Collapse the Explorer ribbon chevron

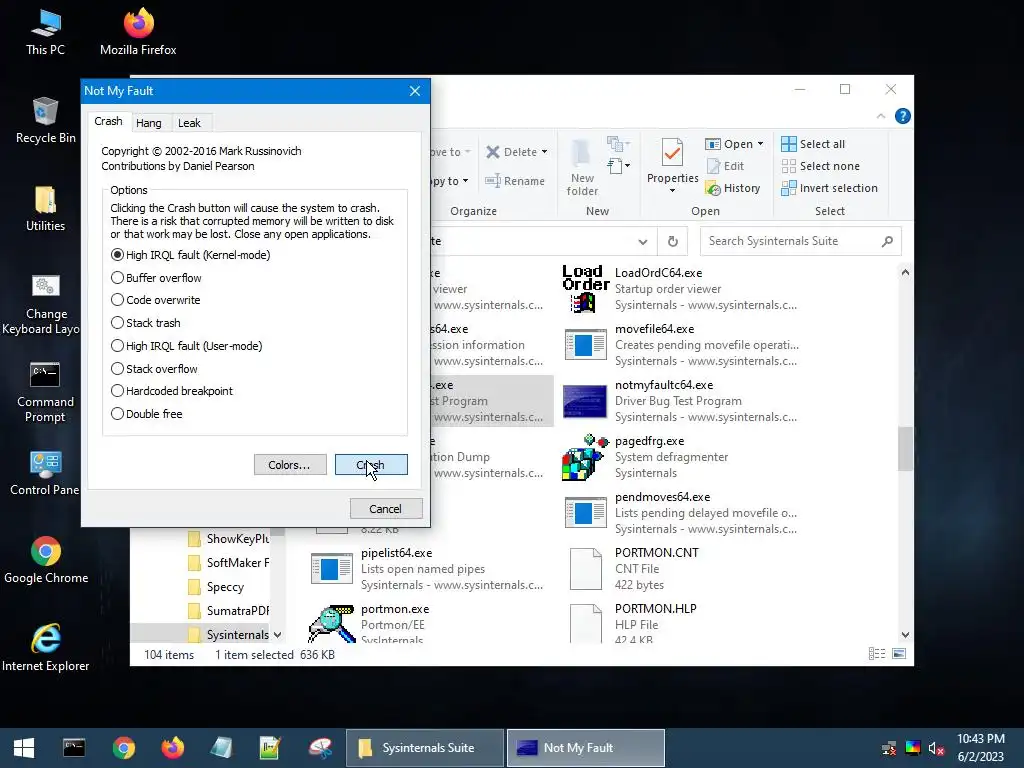pyautogui.click(x=881, y=116)
